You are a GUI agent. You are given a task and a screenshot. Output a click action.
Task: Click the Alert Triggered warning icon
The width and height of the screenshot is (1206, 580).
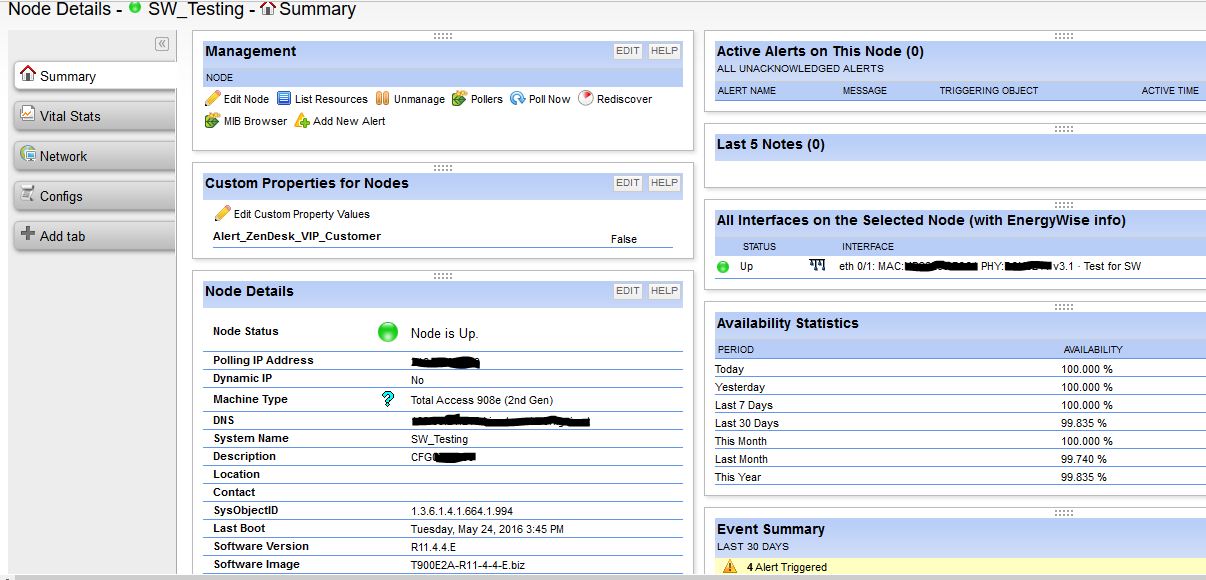point(729,567)
